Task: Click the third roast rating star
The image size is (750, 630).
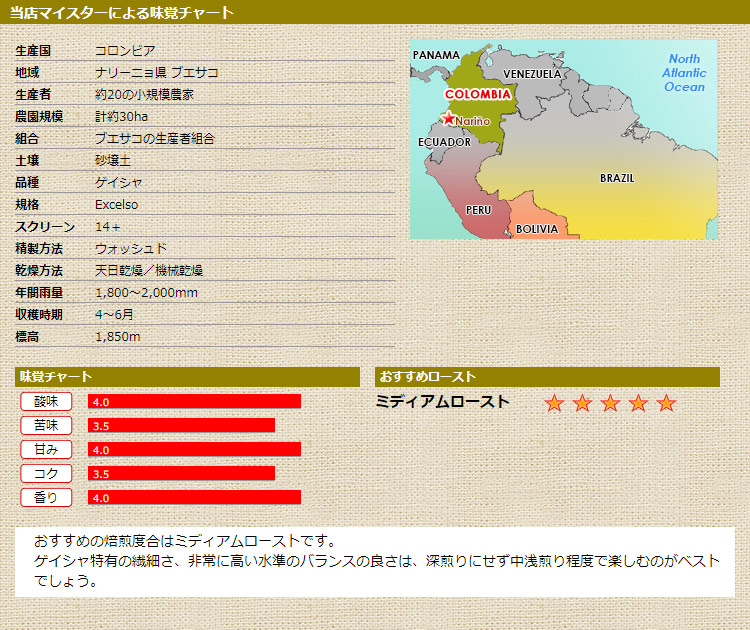Action: click(610, 403)
